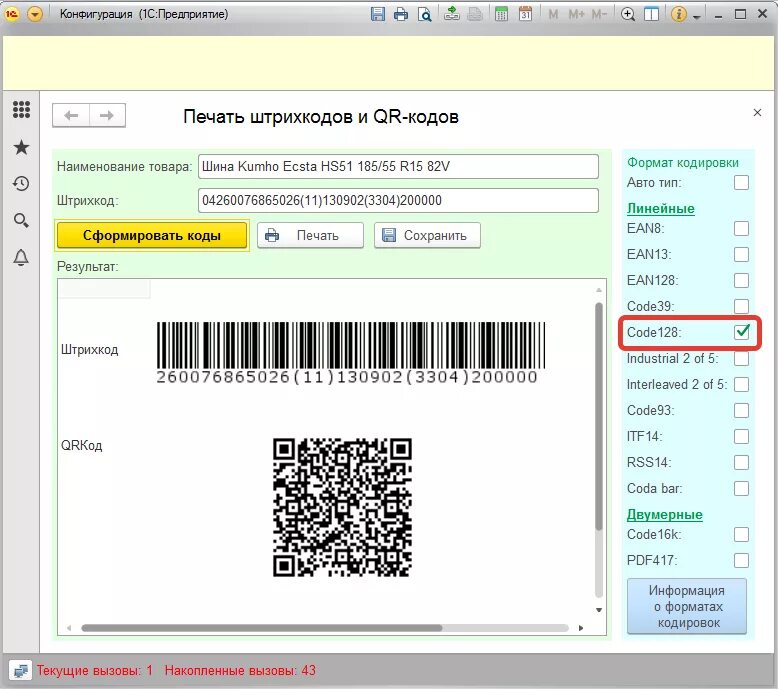This screenshot has height=689, width=778.
Task: Open the calculator icon in title bar
Action: 502,14
